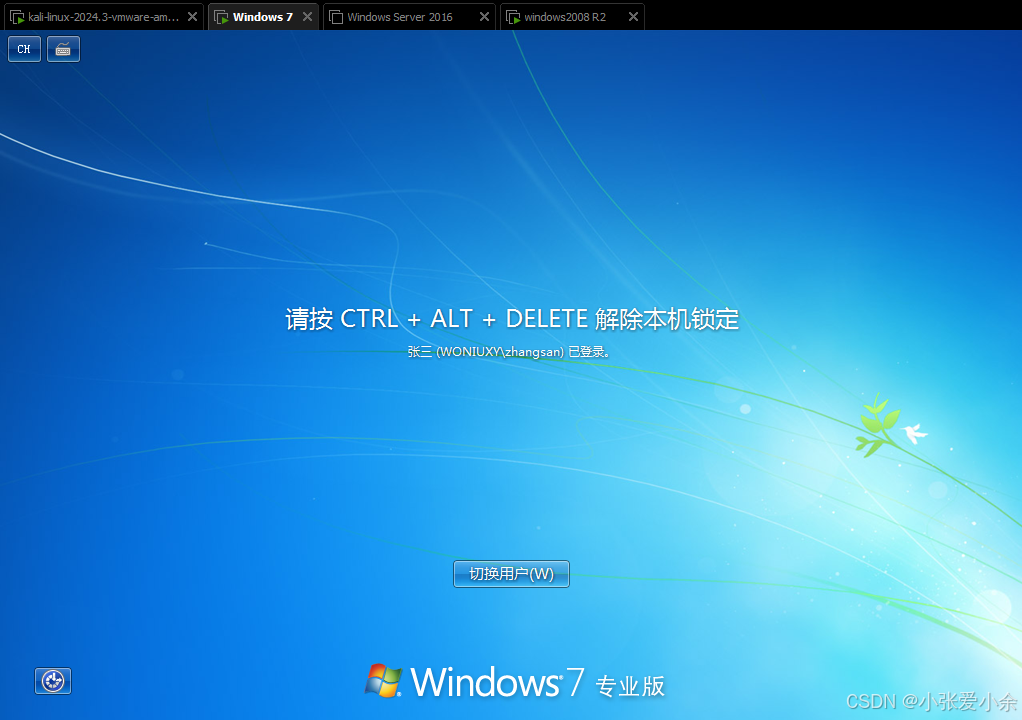Open the on-screen keyboard icon

point(63,49)
